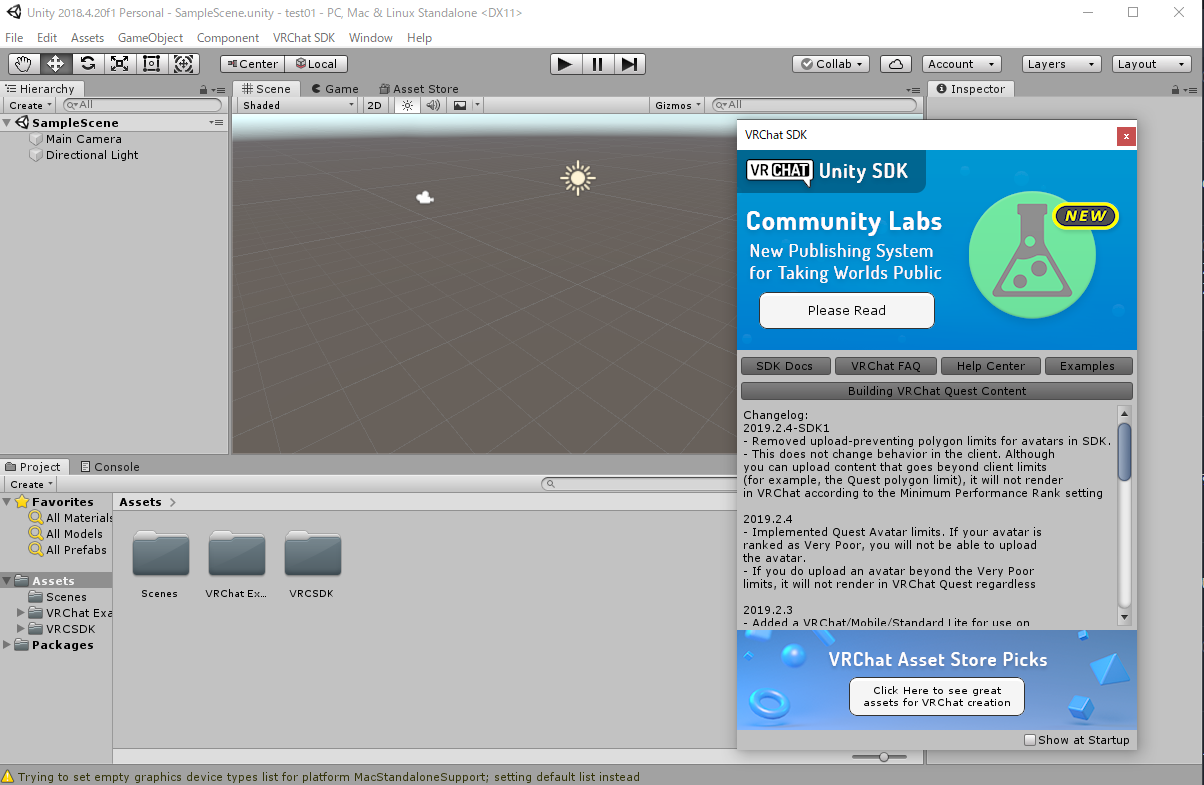Select the Rotate tool
Screen dimensions: 1204x785
88,64
